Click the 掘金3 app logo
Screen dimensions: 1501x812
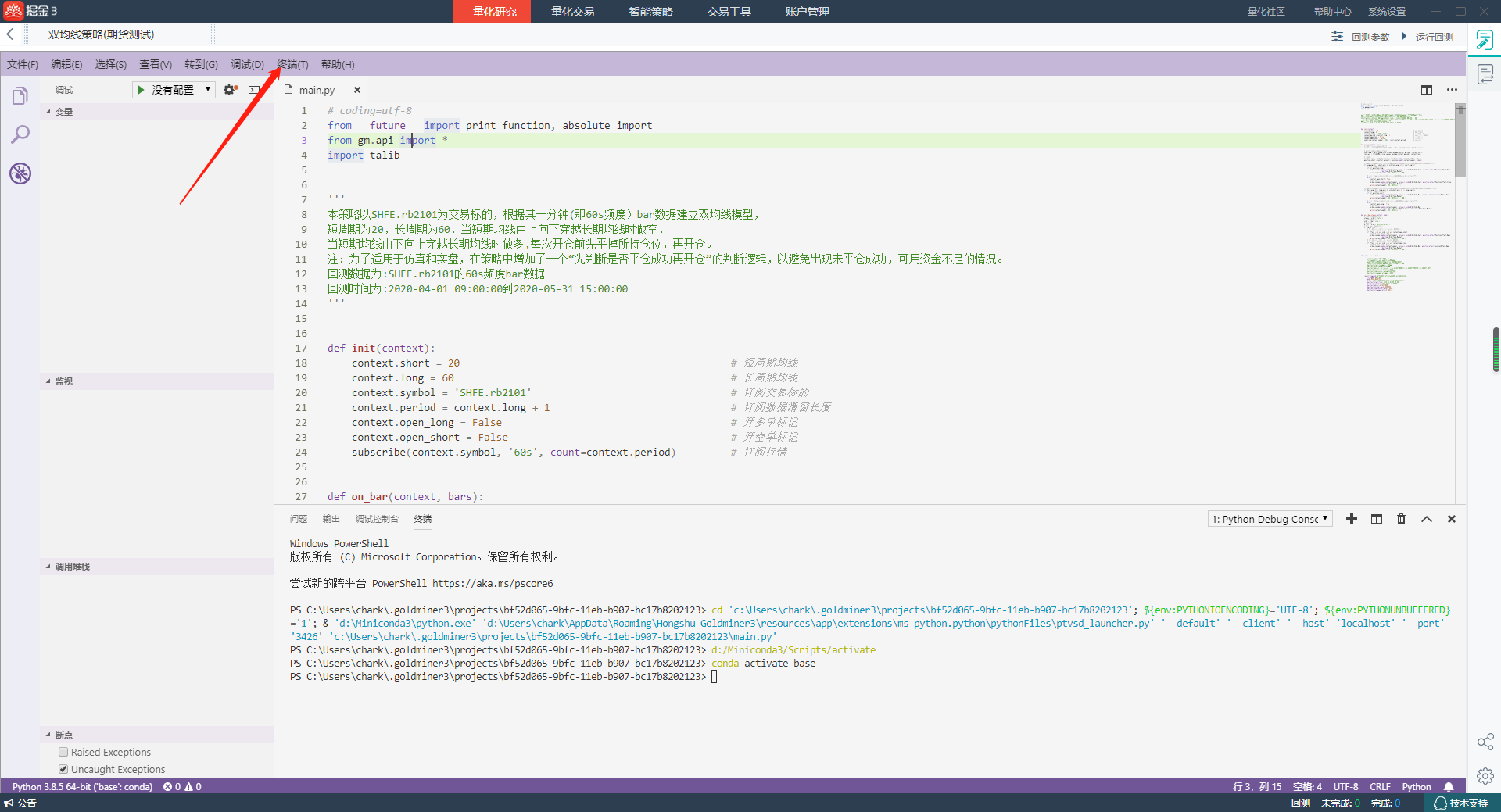coord(30,11)
